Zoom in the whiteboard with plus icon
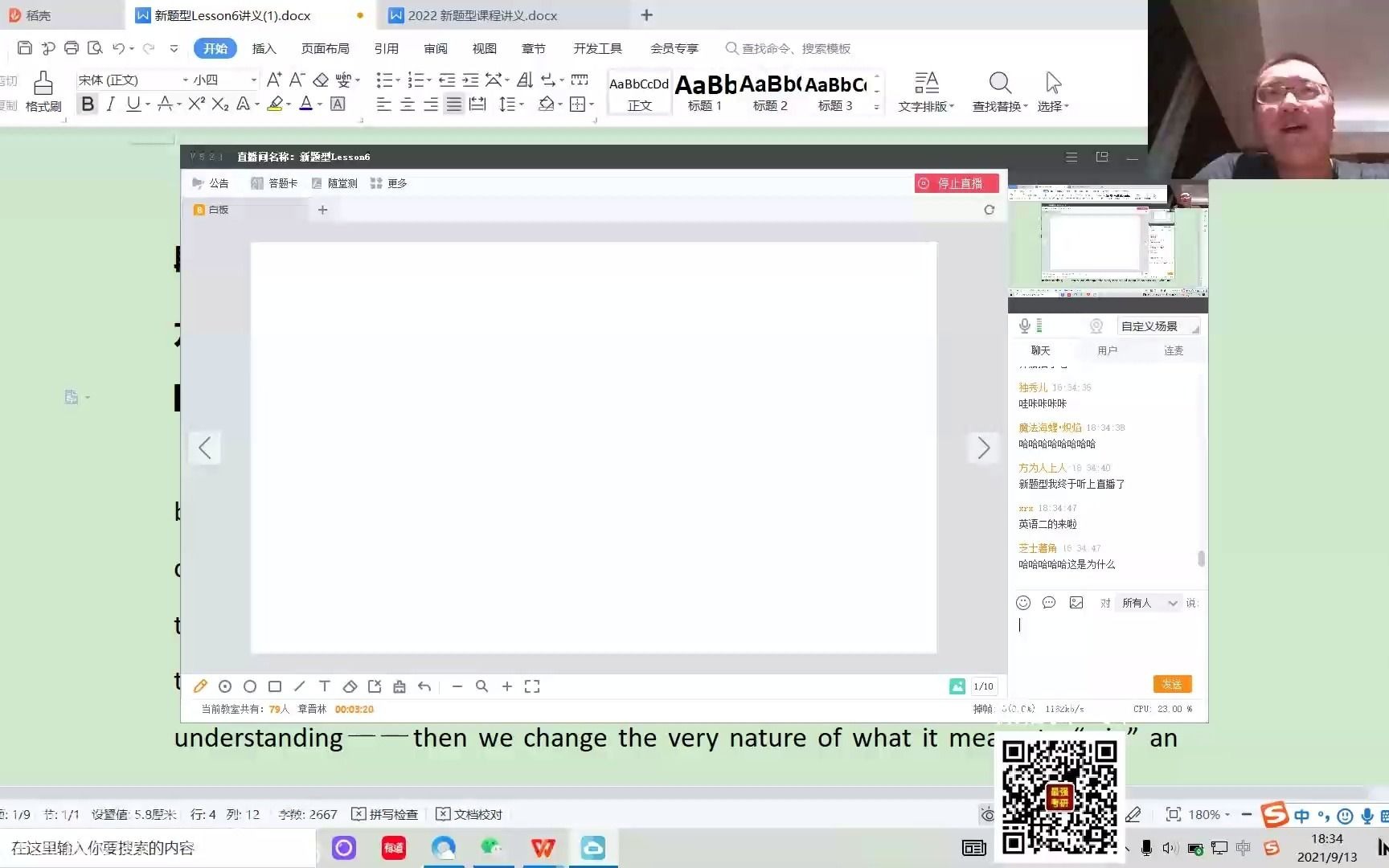 pos(507,686)
